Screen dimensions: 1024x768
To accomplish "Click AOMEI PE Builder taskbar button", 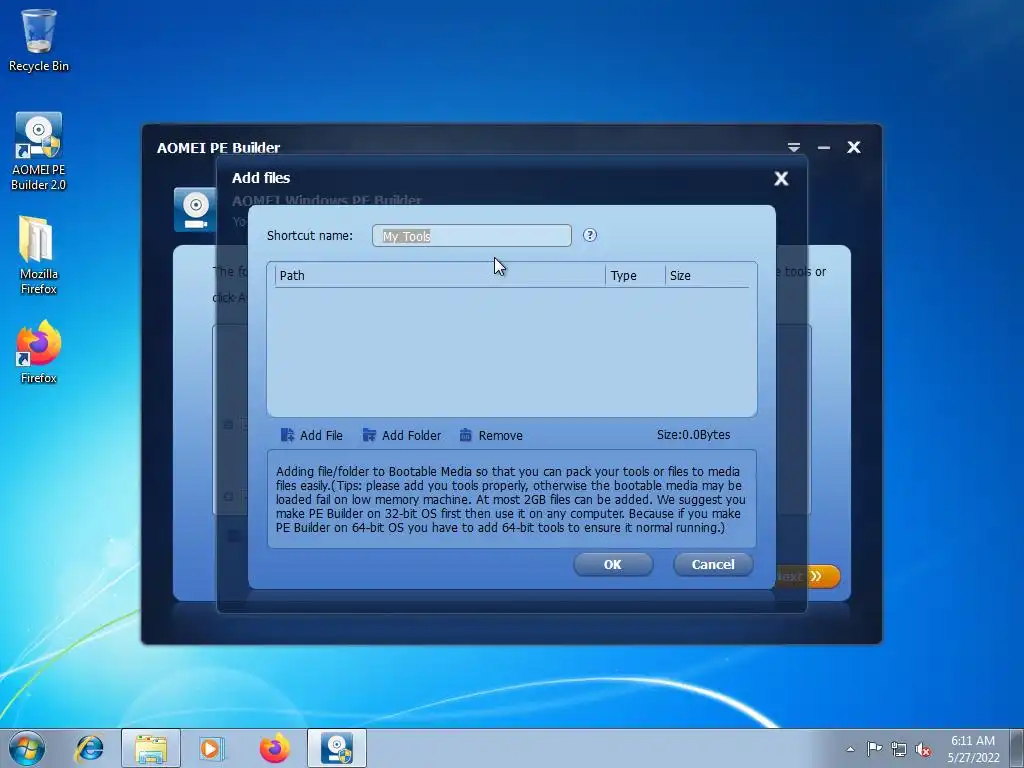I will [x=337, y=748].
